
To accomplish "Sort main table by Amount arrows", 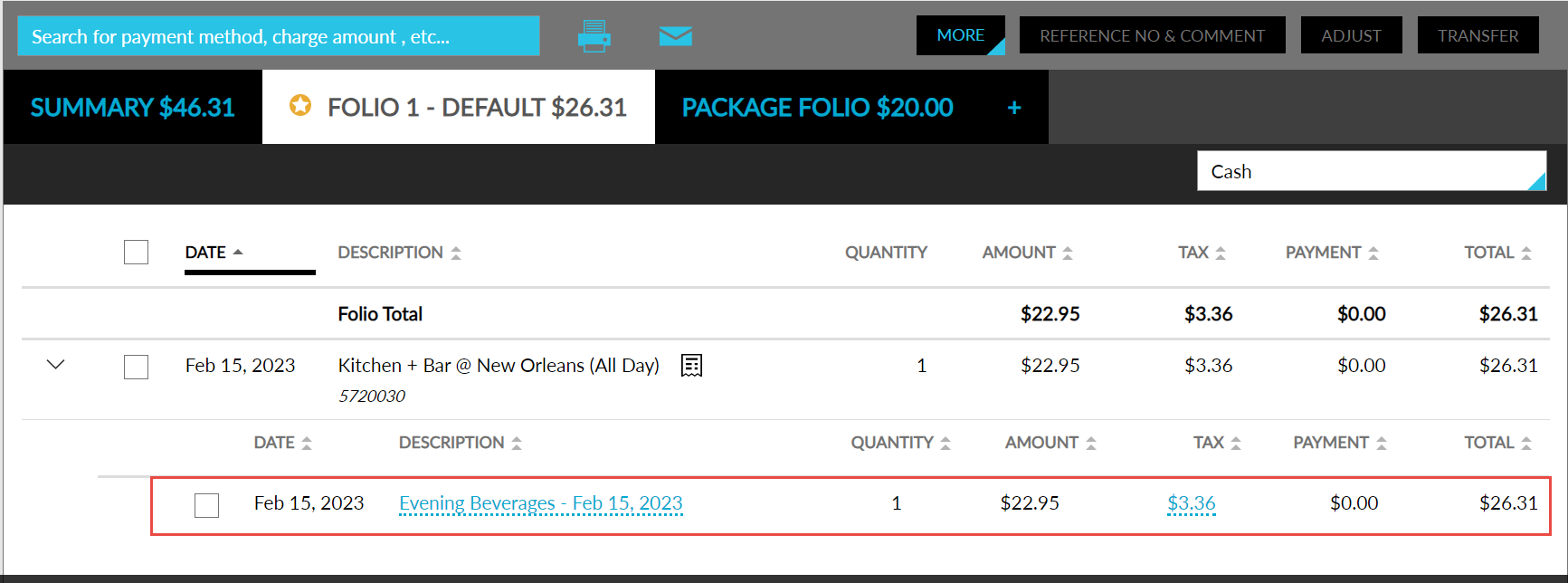I will tap(1068, 253).
